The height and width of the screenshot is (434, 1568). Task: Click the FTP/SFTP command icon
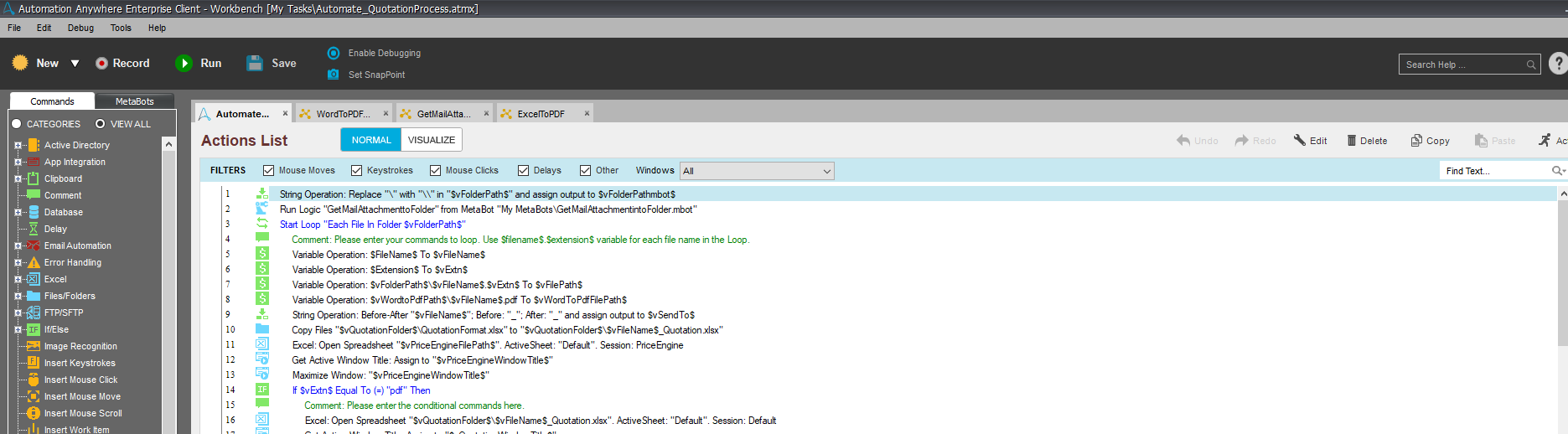click(34, 313)
